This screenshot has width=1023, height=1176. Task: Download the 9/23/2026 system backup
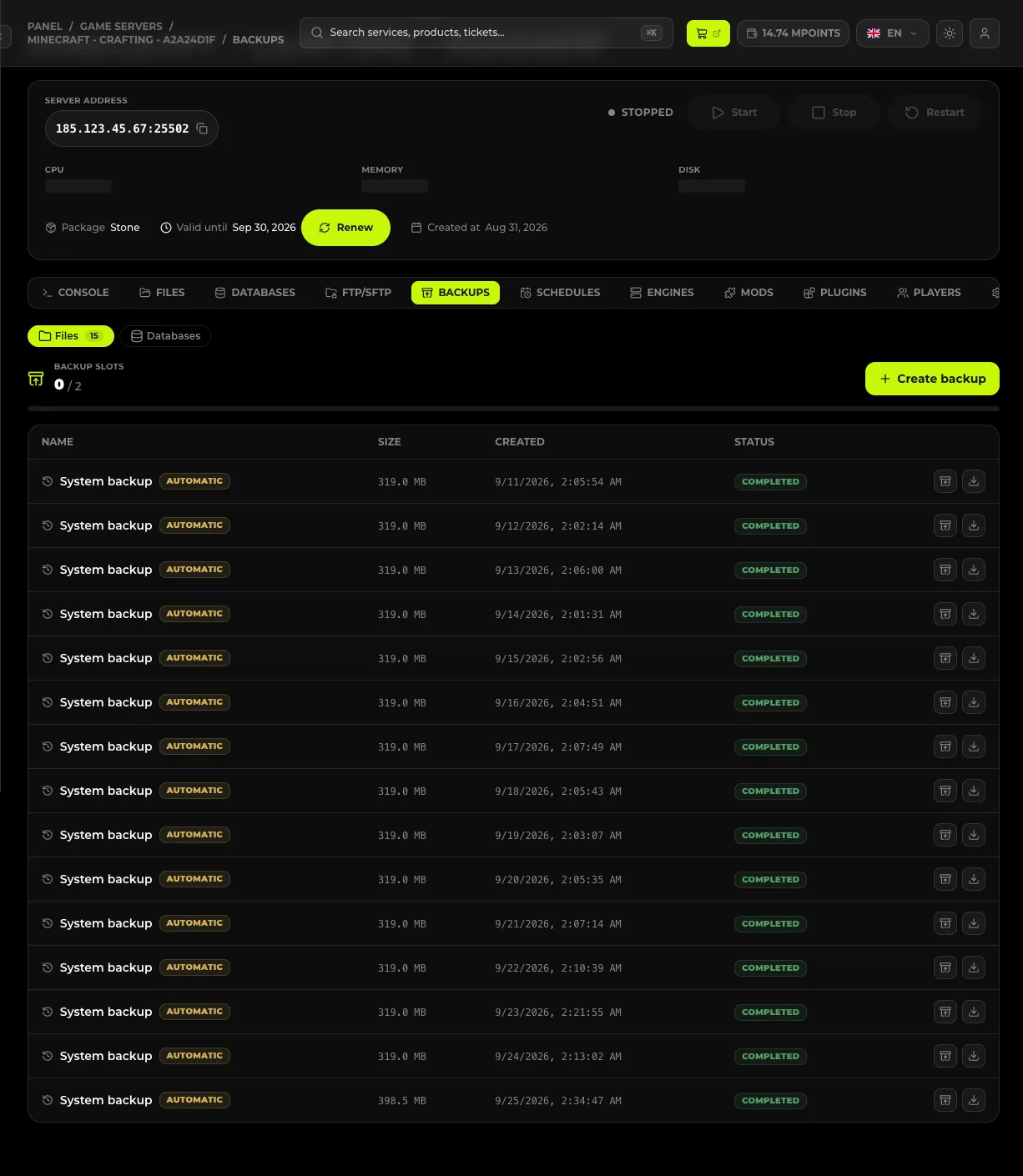tap(974, 1012)
